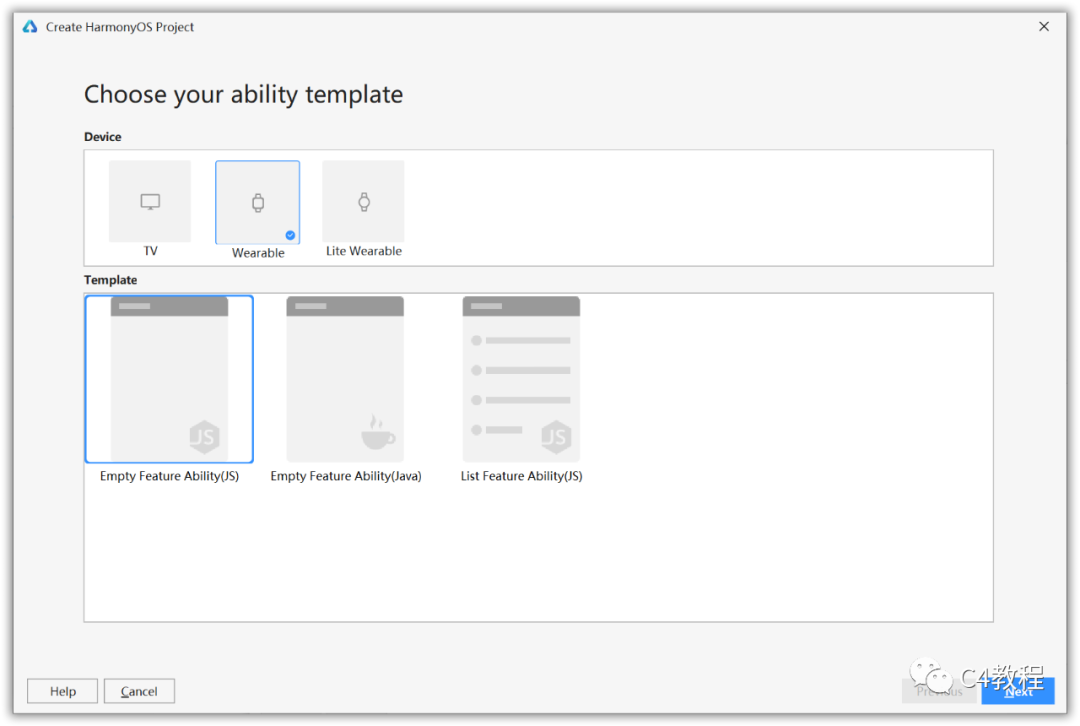Close the Create HarmonyOS Project dialog

(1044, 26)
